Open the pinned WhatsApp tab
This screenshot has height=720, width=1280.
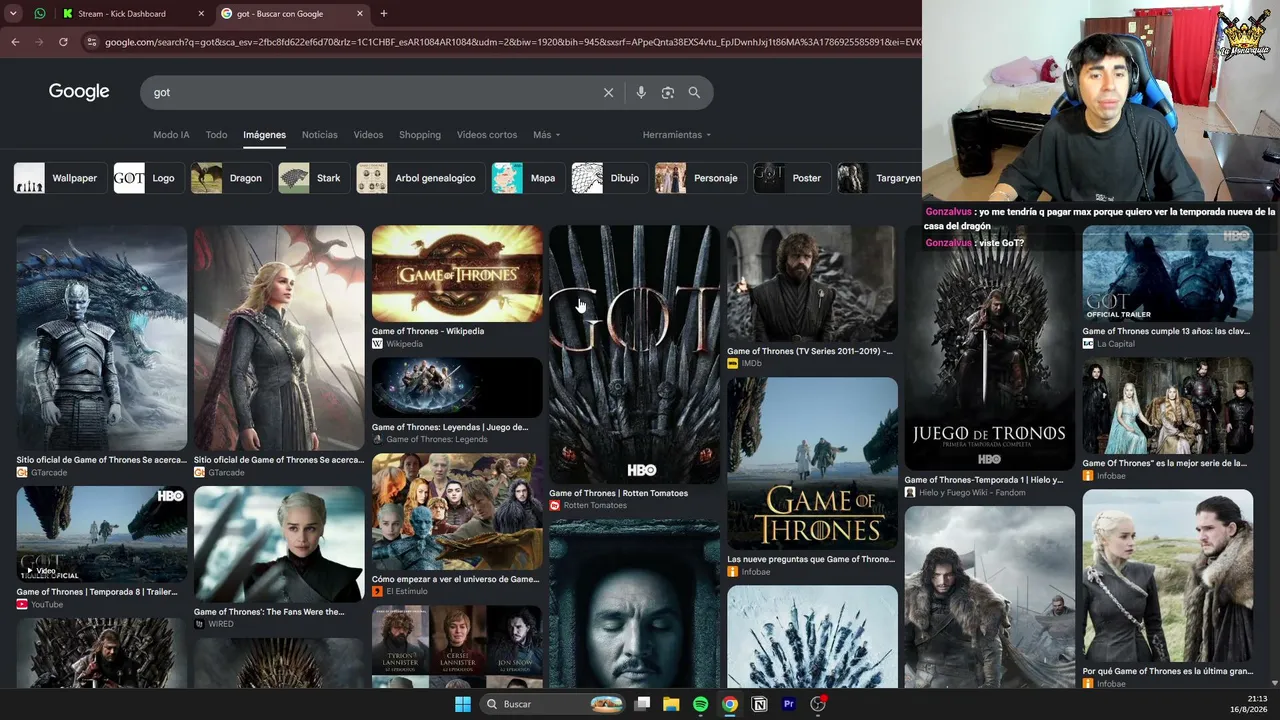[40, 14]
